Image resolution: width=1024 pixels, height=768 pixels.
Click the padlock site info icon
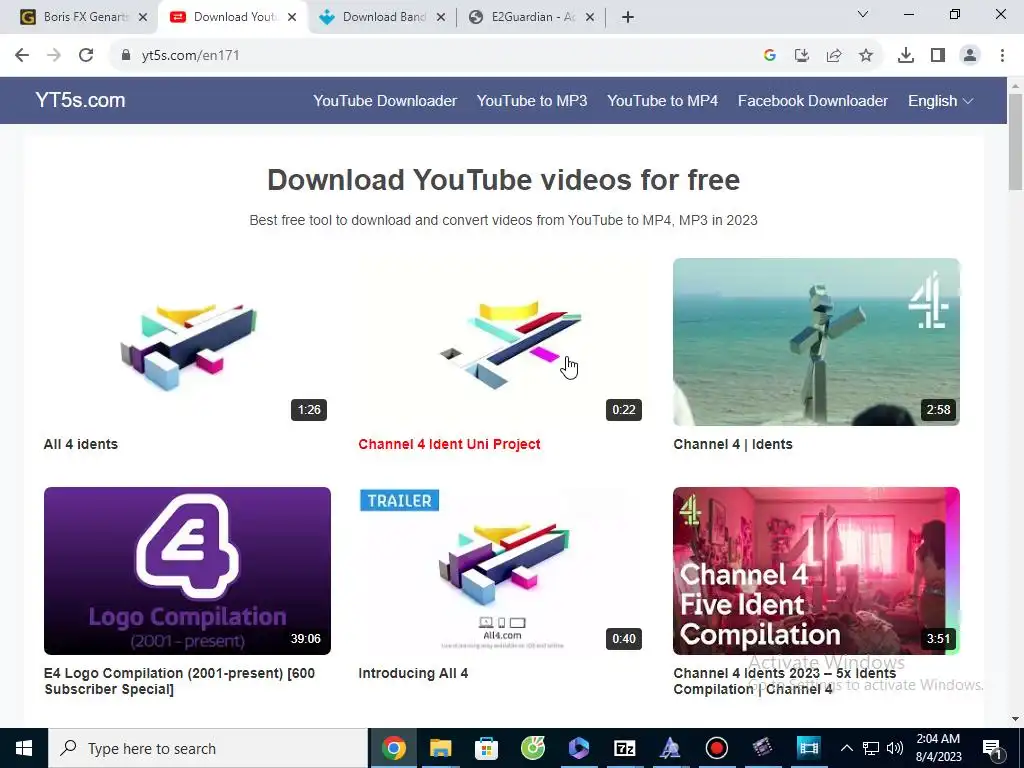click(126, 56)
